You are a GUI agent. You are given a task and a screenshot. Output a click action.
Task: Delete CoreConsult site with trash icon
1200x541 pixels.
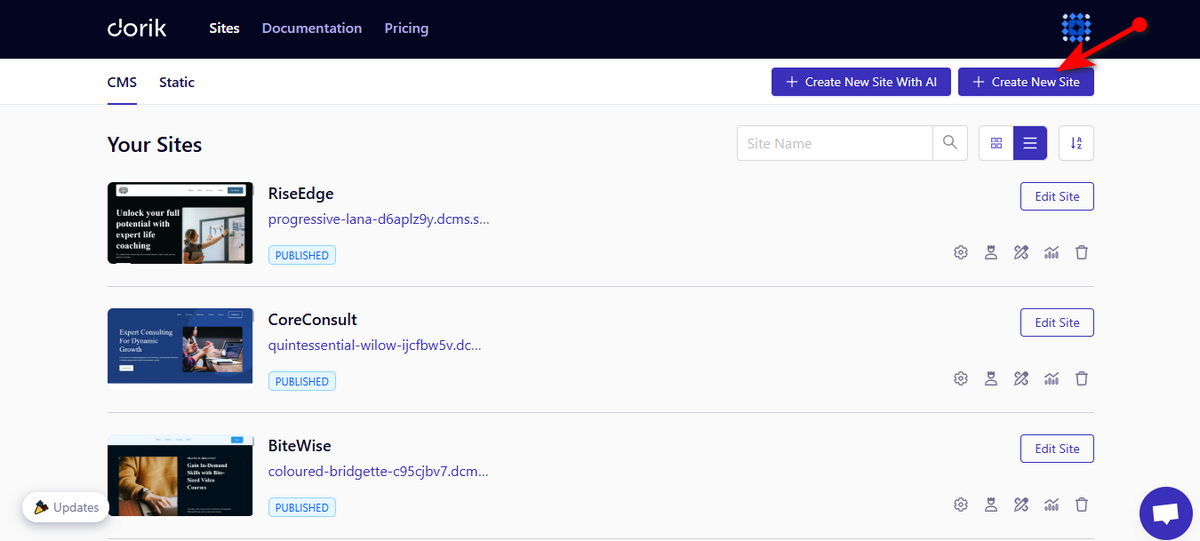[x=1081, y=379]
